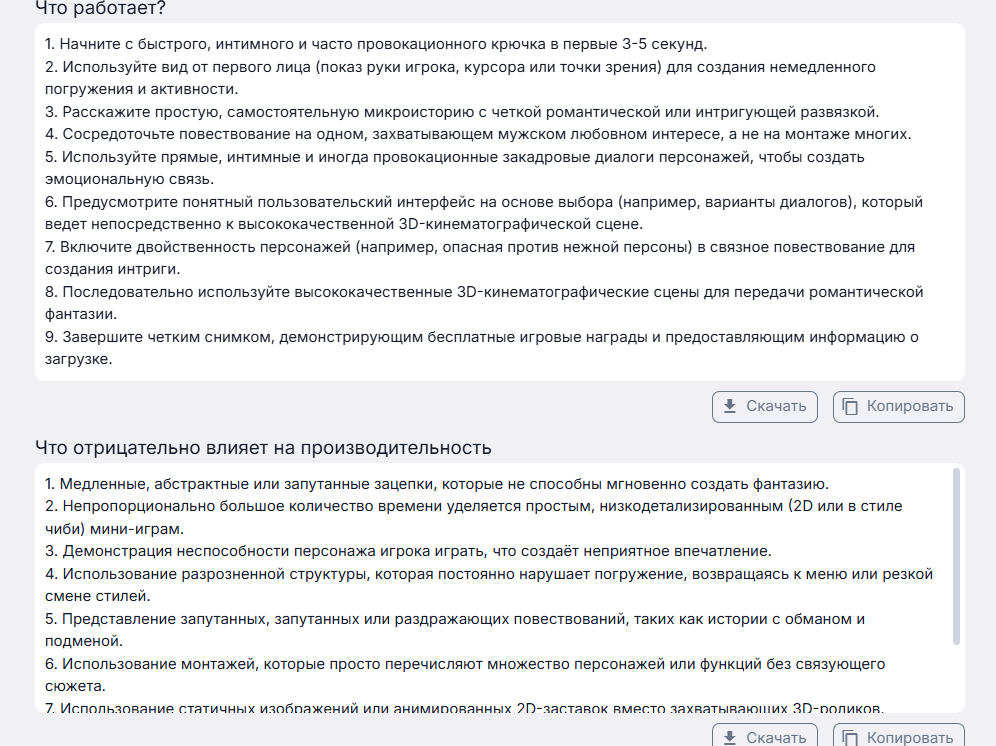
Task: Click item 2 'Используйте вид от первого лица'
Action: 460,78
